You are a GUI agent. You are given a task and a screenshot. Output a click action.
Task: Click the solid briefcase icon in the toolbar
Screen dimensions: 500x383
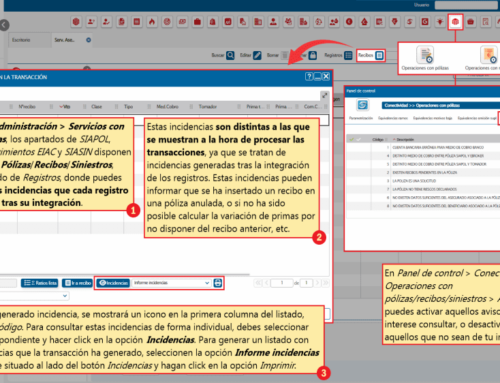197,22
